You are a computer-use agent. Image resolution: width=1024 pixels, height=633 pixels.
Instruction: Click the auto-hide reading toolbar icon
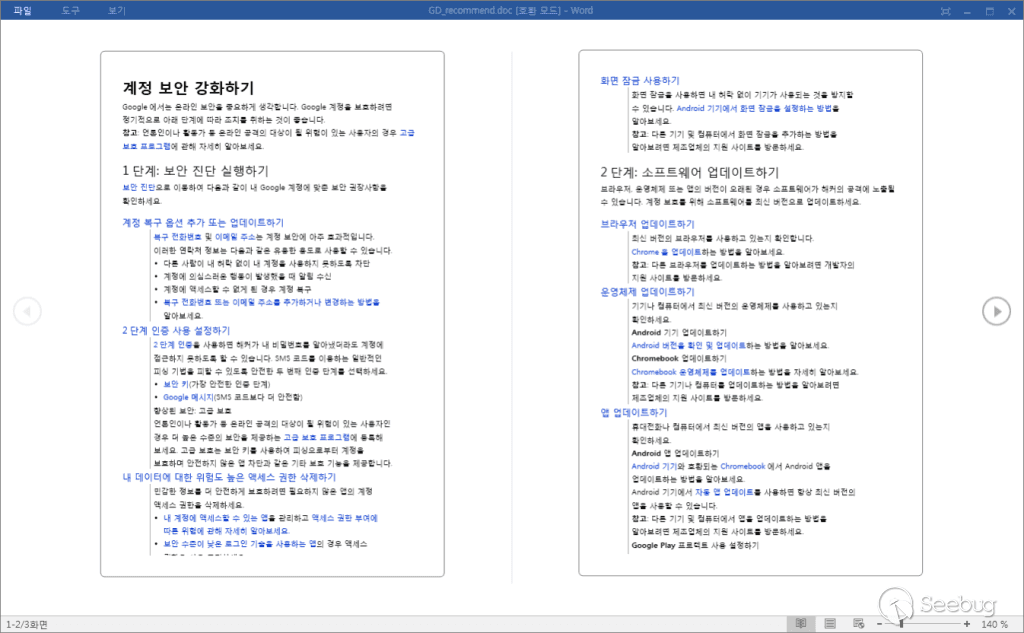[946, 10]
